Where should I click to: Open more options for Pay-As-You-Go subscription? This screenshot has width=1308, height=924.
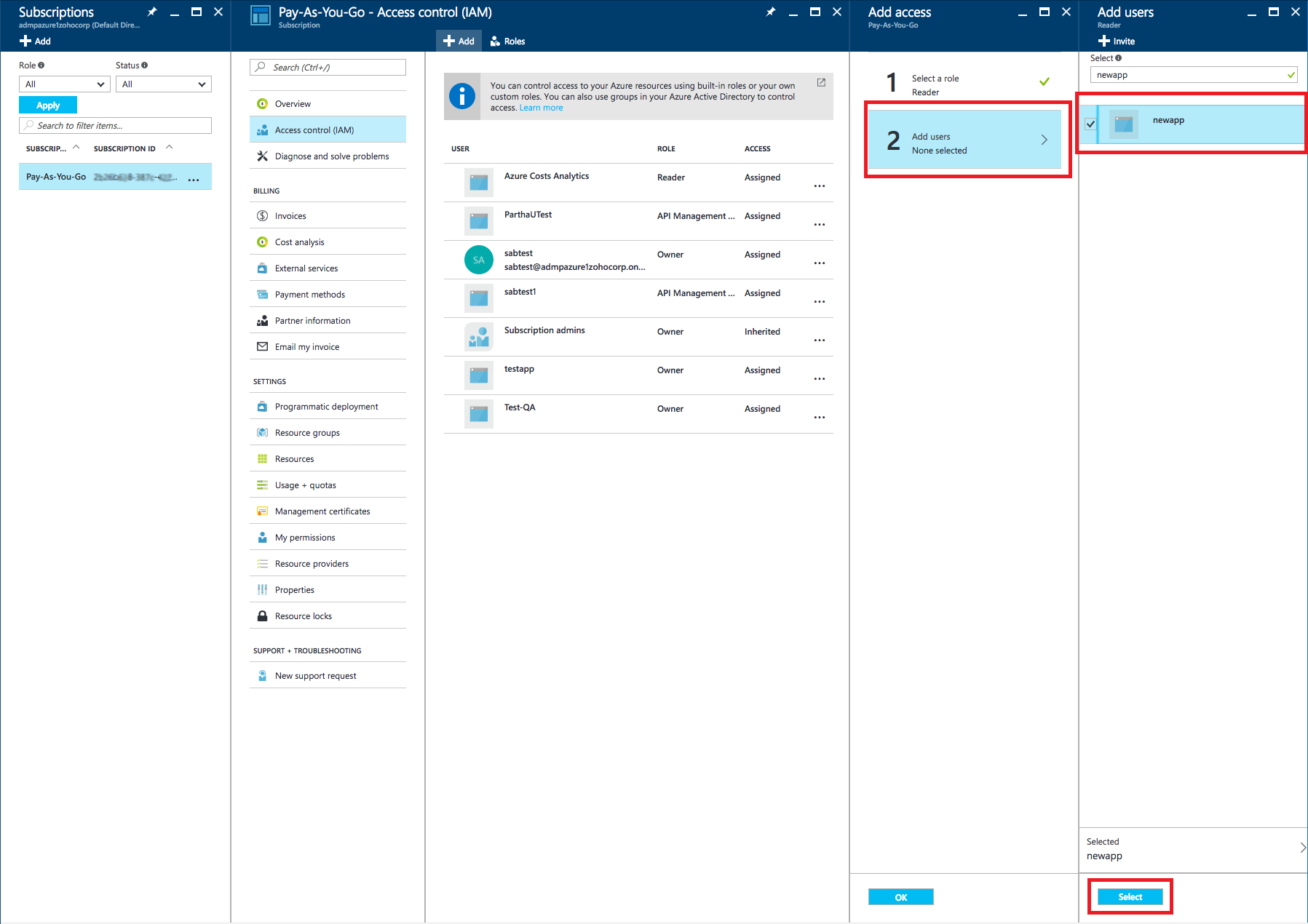pos(194,180)
